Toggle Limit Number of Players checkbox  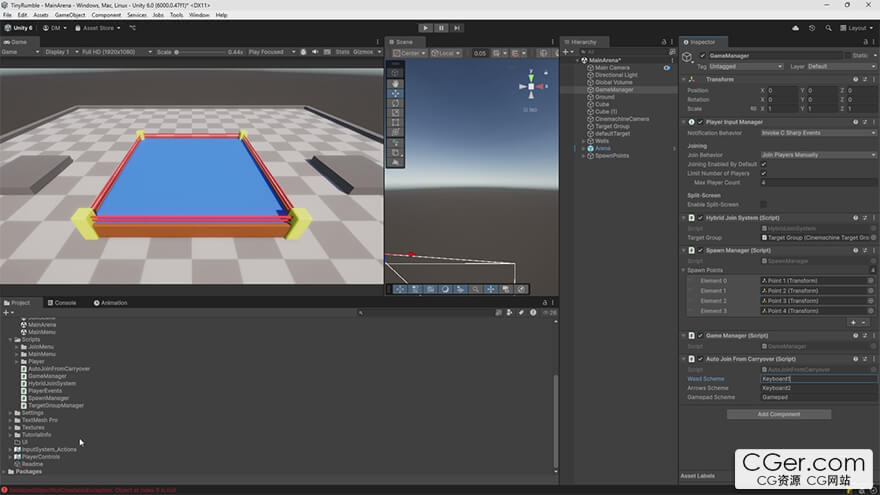(764, 173)
